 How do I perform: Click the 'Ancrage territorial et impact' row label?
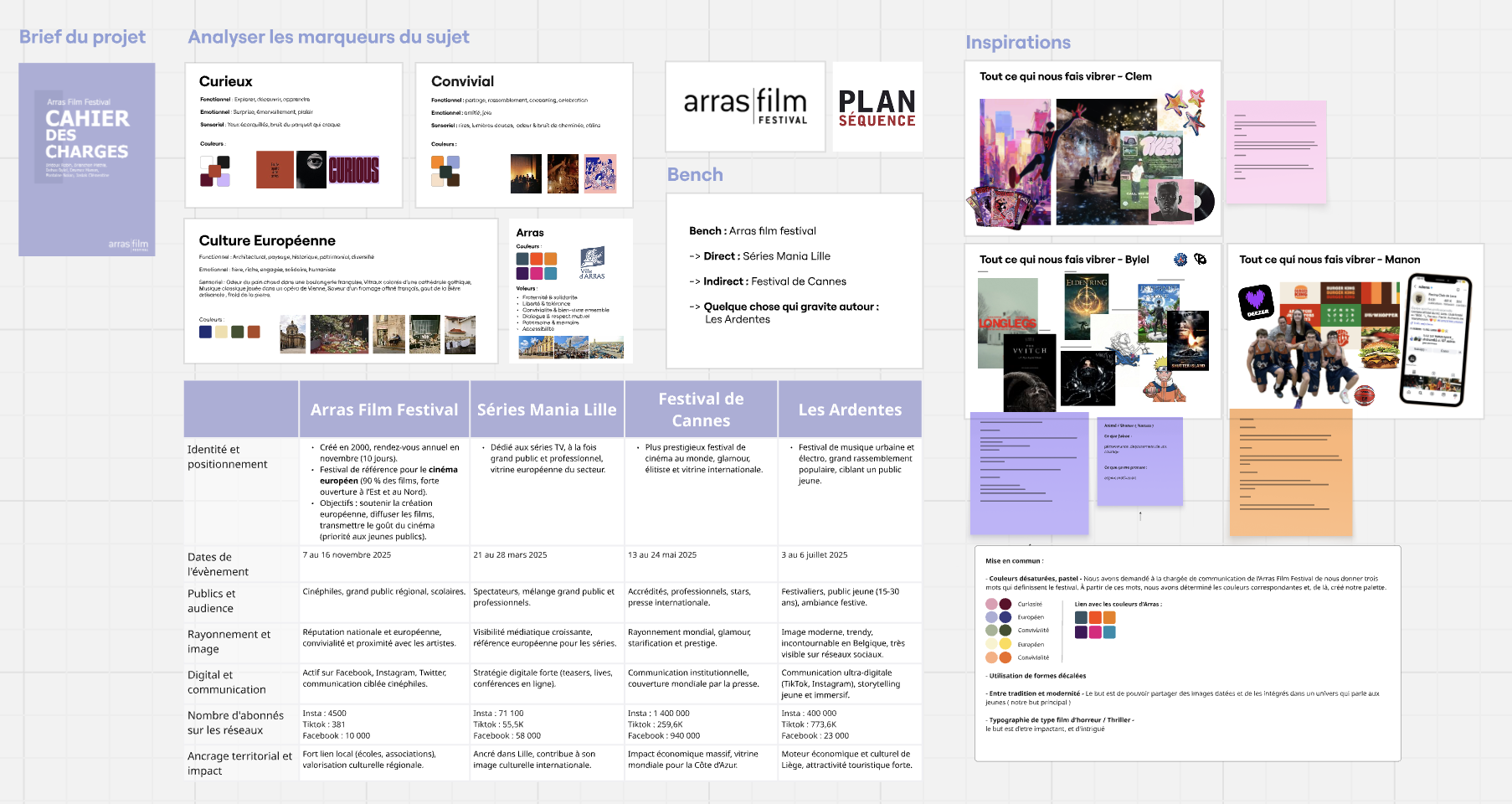tap(239, 763)
